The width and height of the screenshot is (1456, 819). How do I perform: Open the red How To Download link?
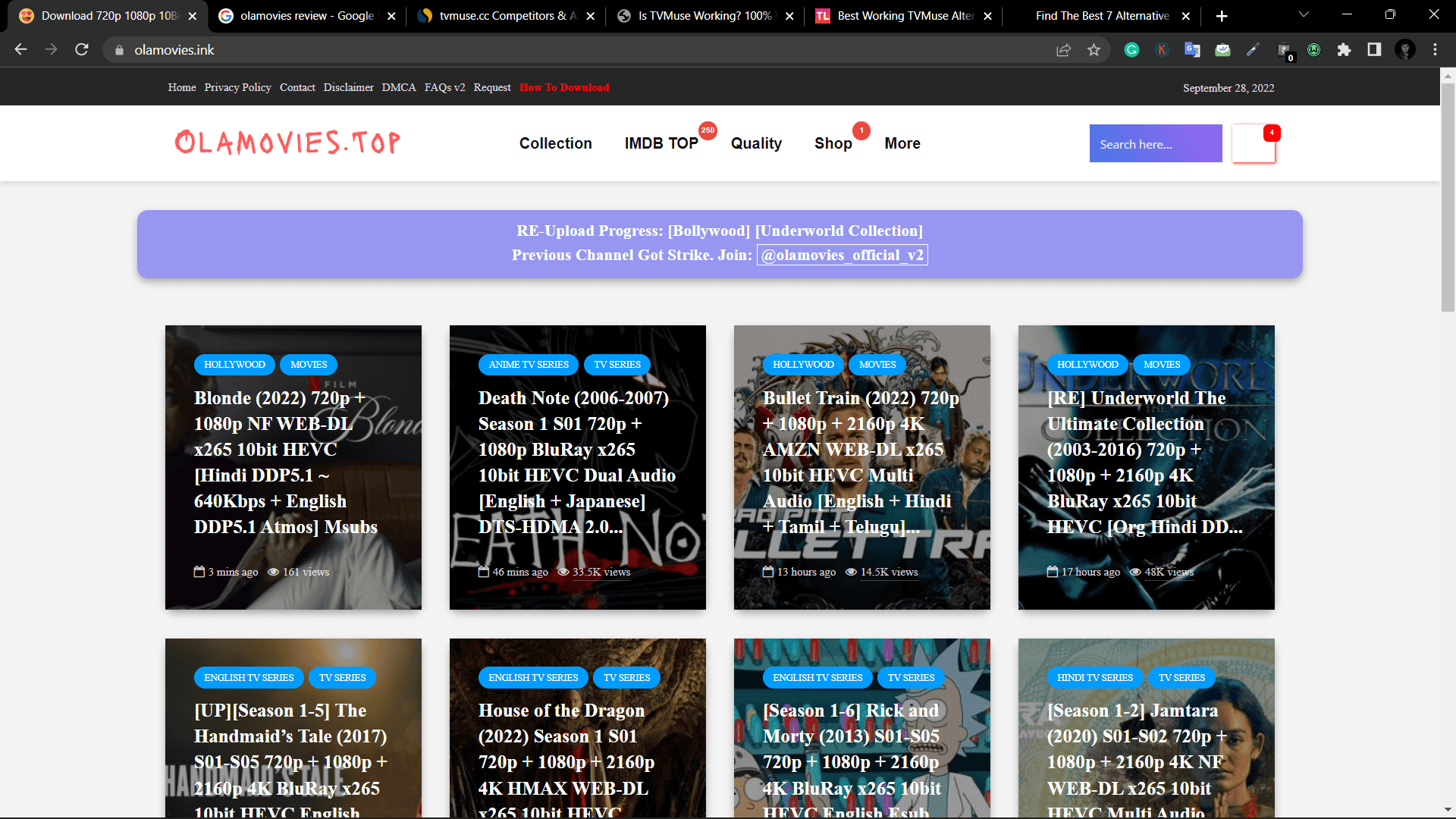(x=564, y=87)
